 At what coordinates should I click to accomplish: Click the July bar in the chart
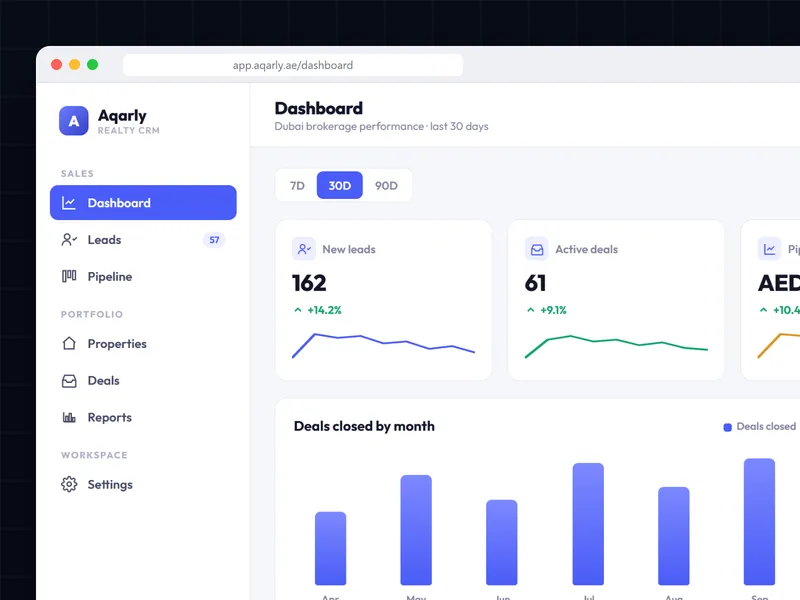click(588, 524)
